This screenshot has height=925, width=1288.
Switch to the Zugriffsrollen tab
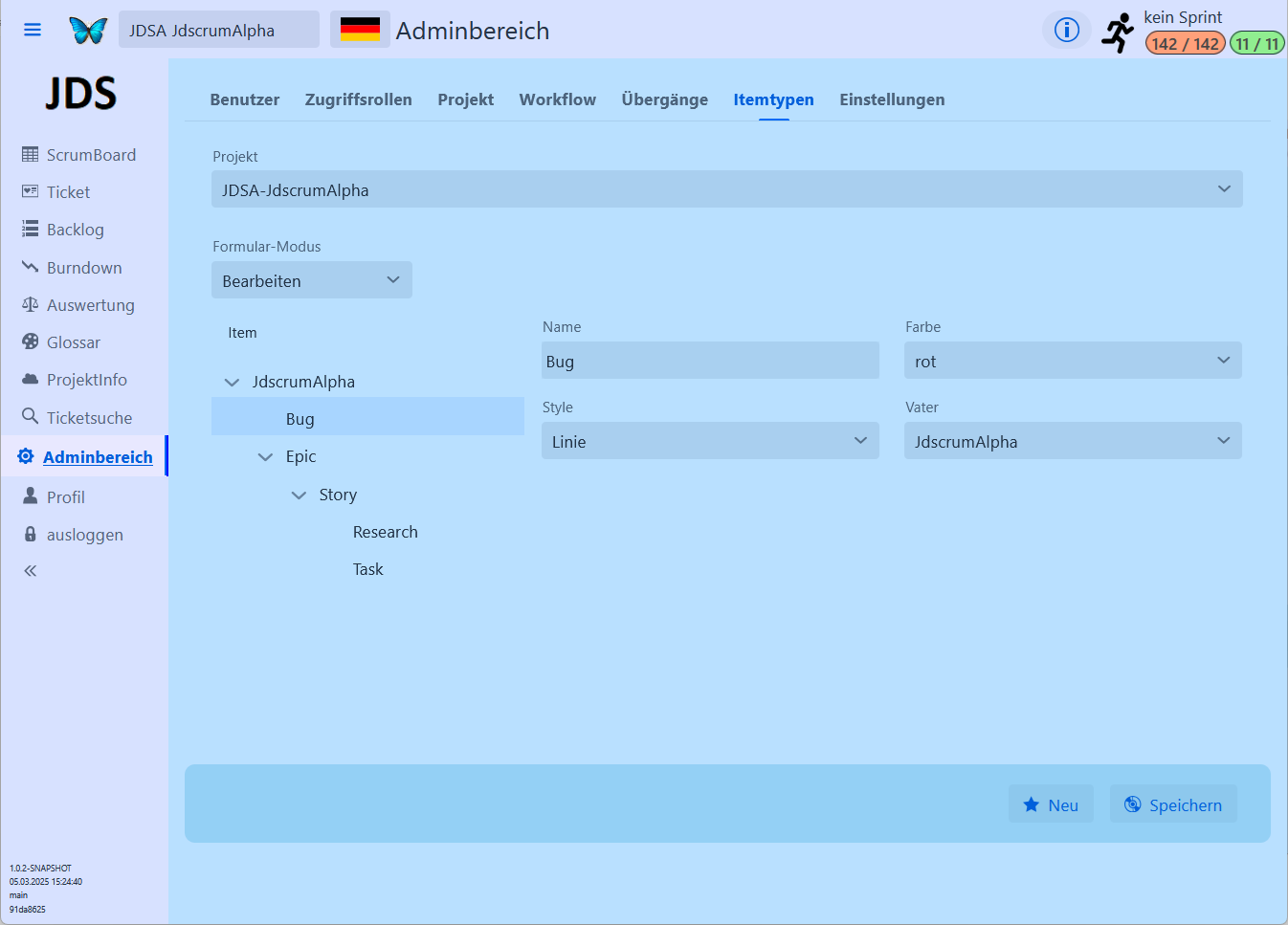click(x=359, y=99)
